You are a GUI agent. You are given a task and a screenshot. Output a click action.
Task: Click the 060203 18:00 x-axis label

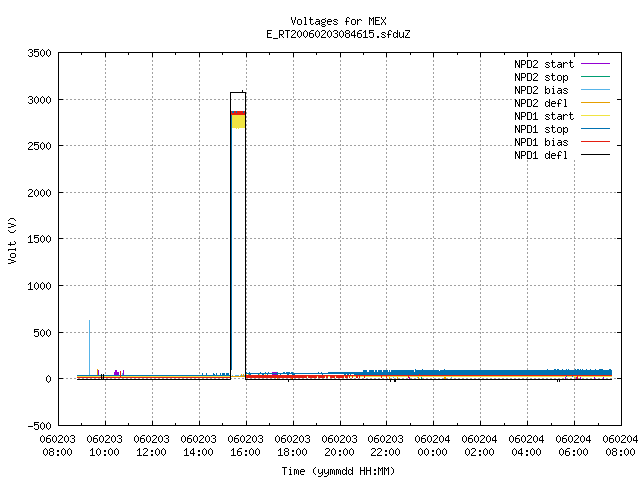[x=292, y=446]
